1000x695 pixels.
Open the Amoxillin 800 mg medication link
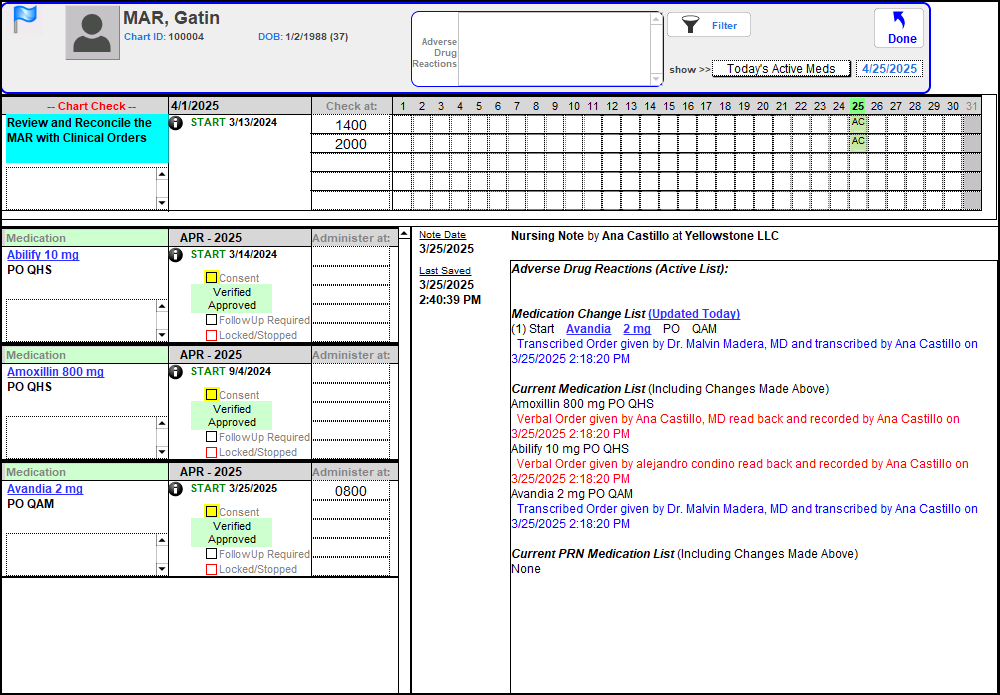tap(55, 372)
